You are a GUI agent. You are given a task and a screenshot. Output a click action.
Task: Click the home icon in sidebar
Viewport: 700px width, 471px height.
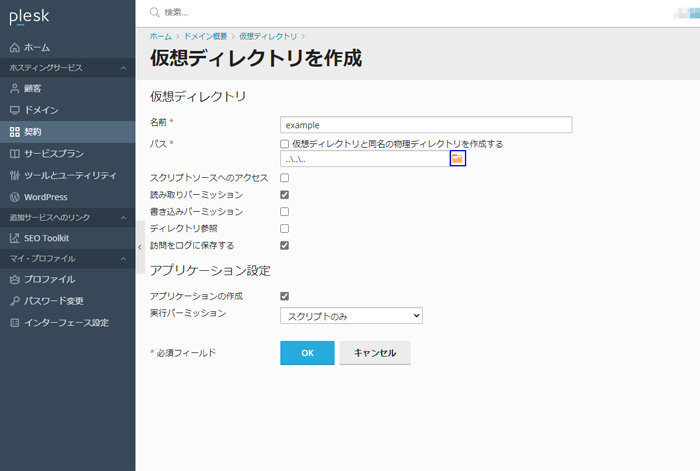(15, 47)
